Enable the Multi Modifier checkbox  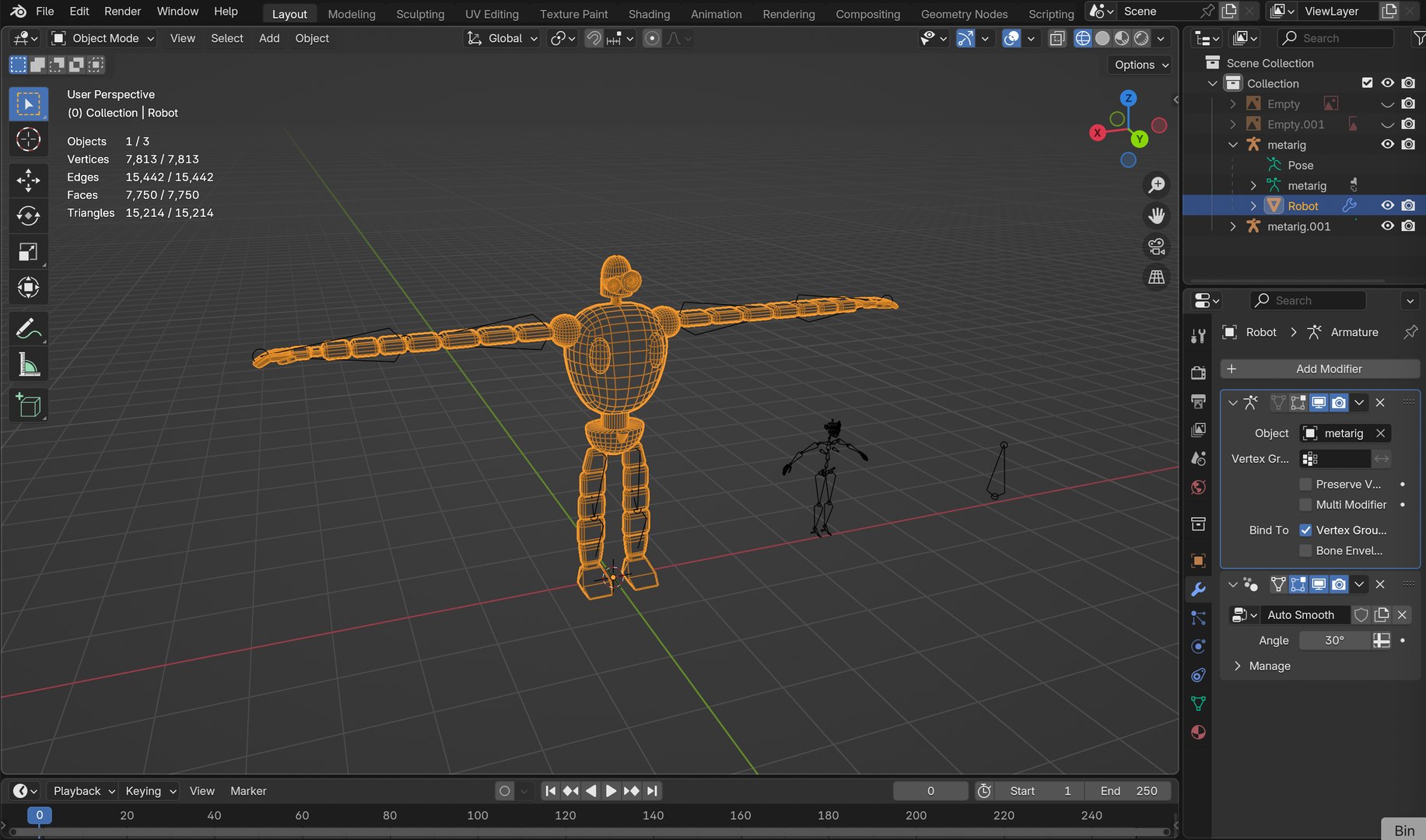pyautogui.click(x=1305, y=505)
